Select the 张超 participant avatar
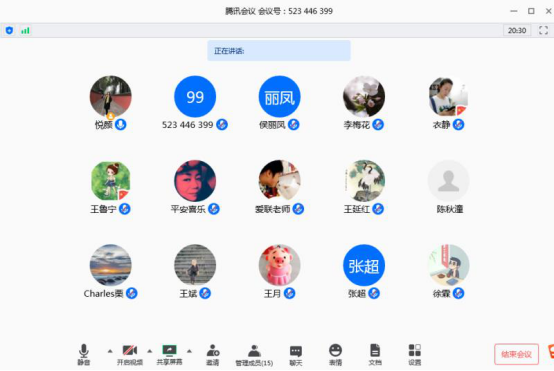Viewport: 554px width, 371px height. (x=364, y=265)
